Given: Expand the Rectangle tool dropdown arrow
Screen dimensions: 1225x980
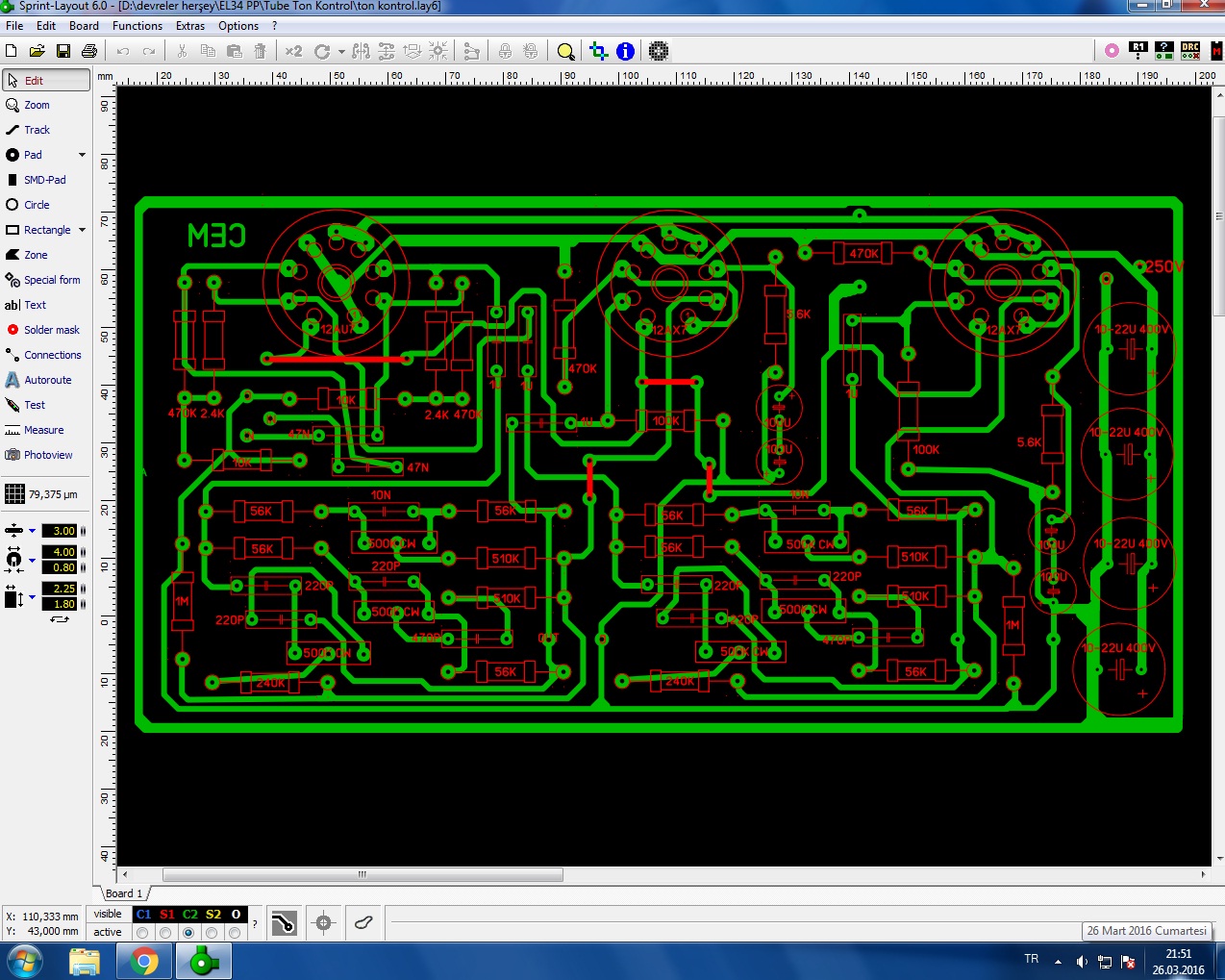Looking at the screenshot, I should click(x=82, y=230).
